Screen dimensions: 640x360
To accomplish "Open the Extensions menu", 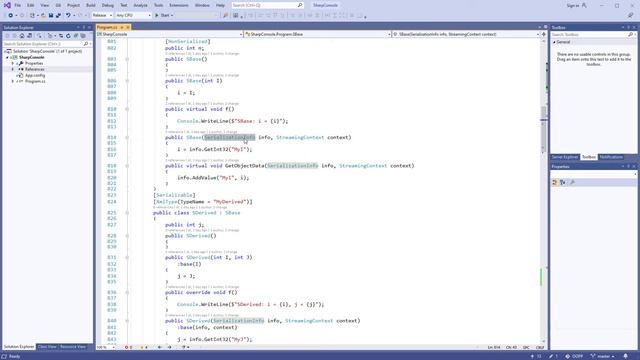I will [179, 5].
